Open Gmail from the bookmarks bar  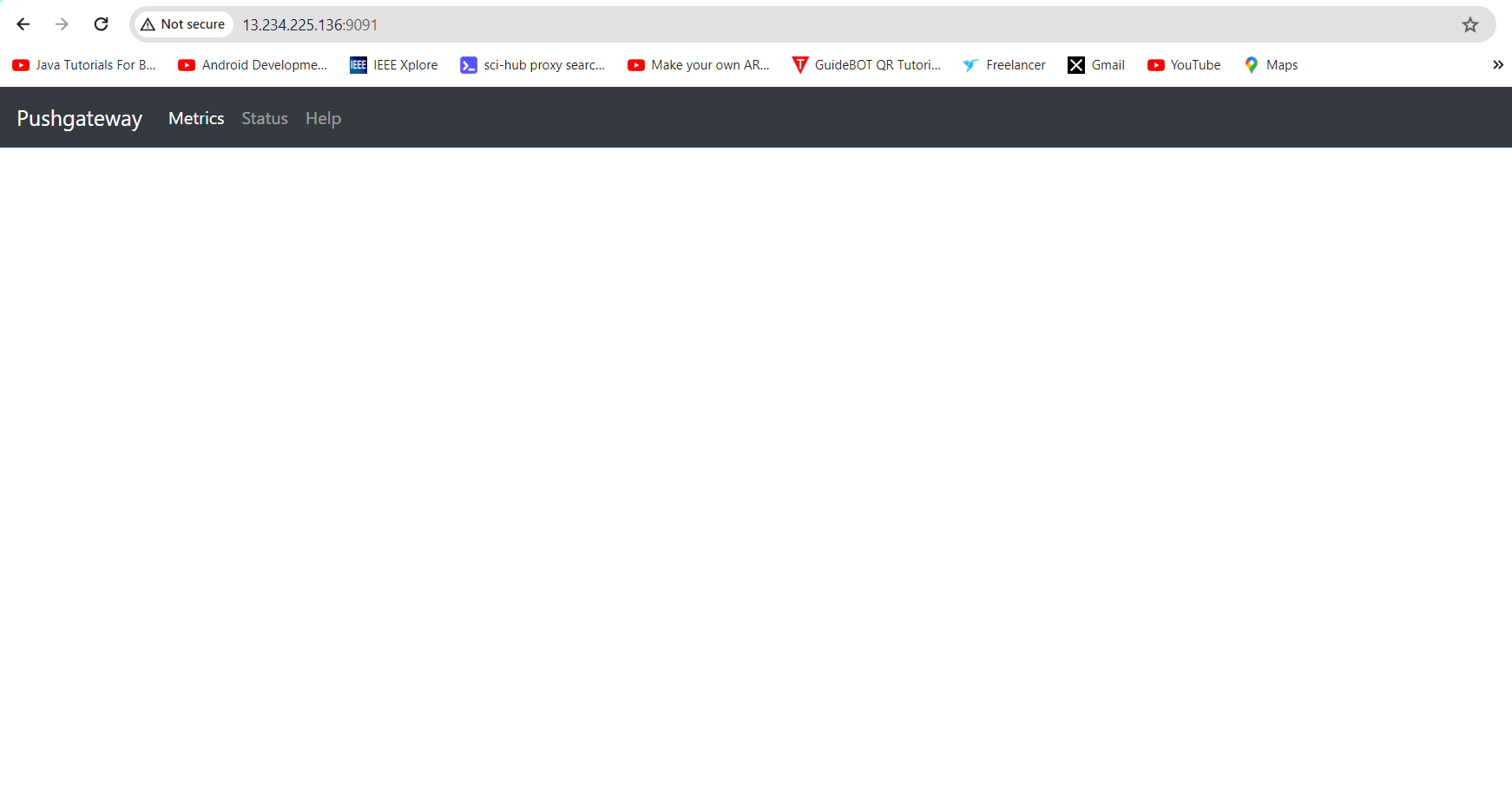point(1096,64)
